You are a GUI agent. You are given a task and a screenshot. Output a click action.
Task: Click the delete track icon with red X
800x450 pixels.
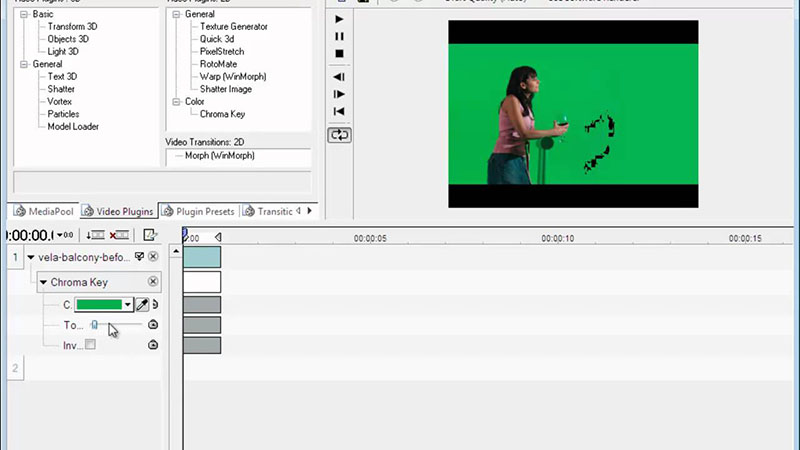(x=119, y=235)
